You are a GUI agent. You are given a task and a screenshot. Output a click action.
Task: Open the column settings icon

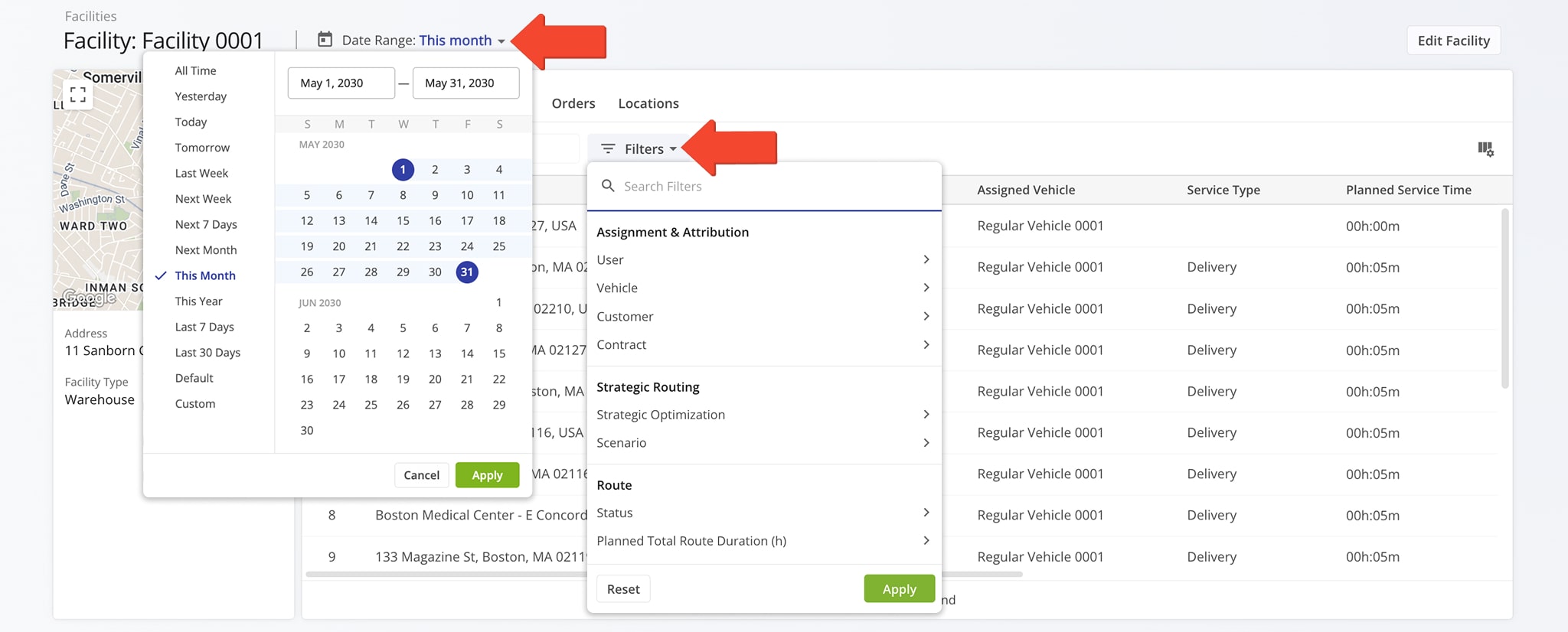tap(1485, 149)
